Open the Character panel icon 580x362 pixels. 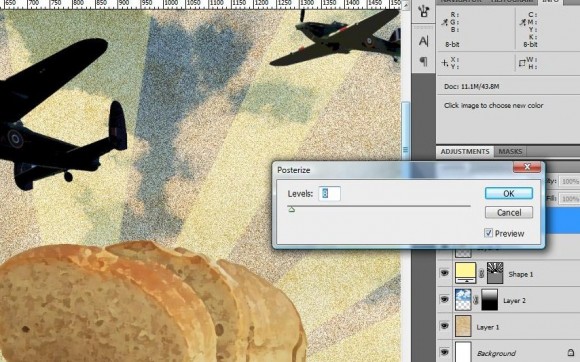424,41
